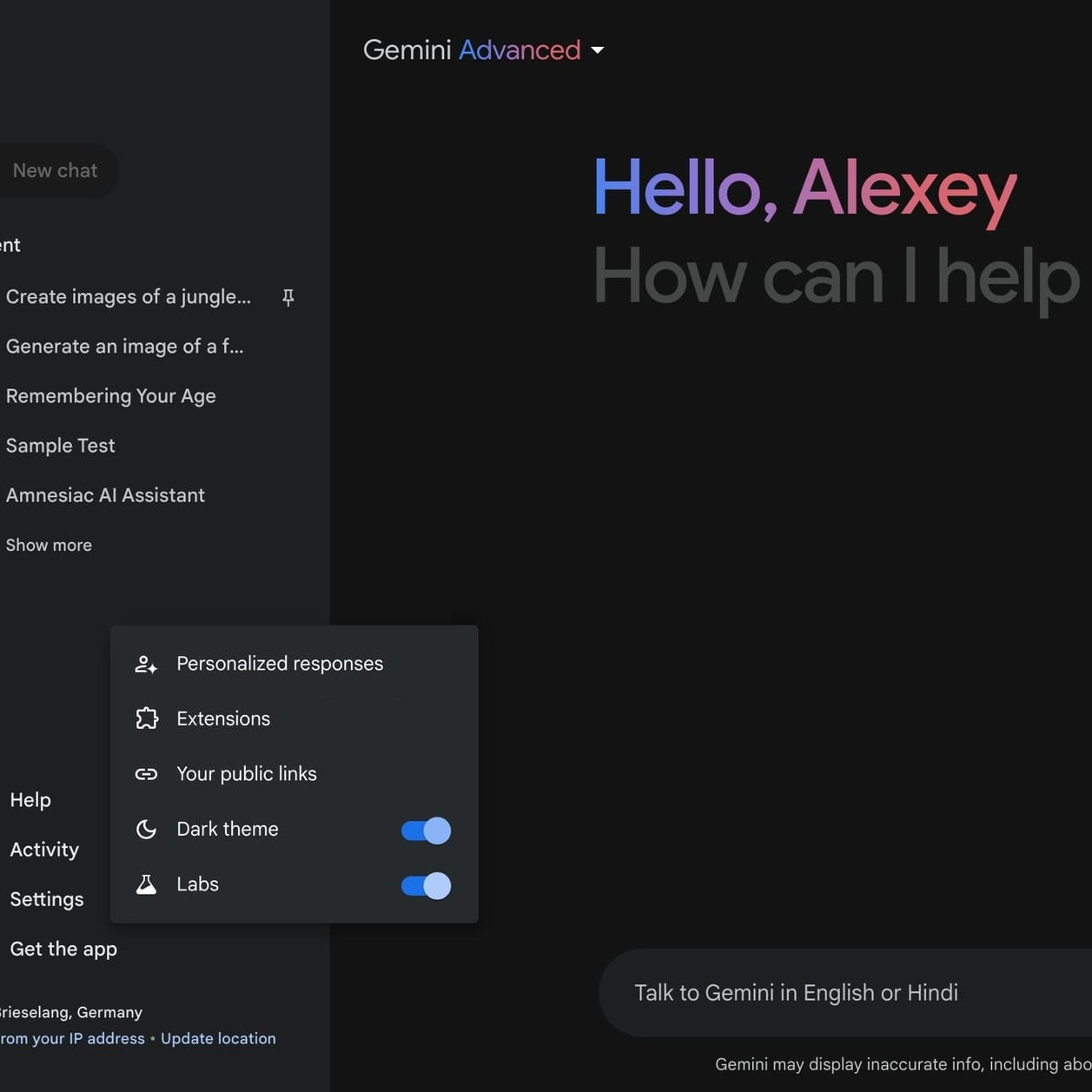1092x1092 pixels.
Task: Open the Gemini Advanced model dropdown arrow
Action: [598, 50]
